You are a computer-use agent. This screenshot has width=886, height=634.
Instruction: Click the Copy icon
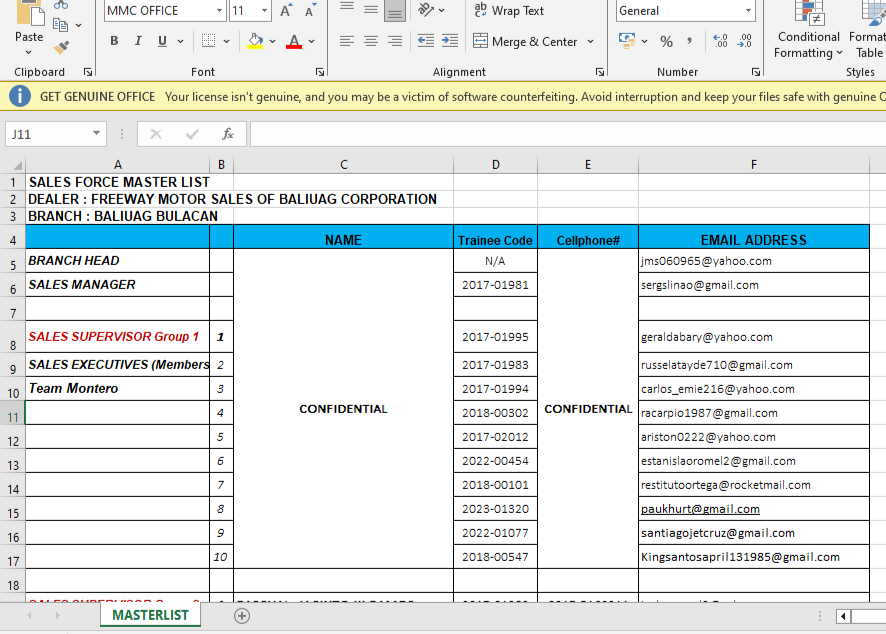tap(60, 24)
